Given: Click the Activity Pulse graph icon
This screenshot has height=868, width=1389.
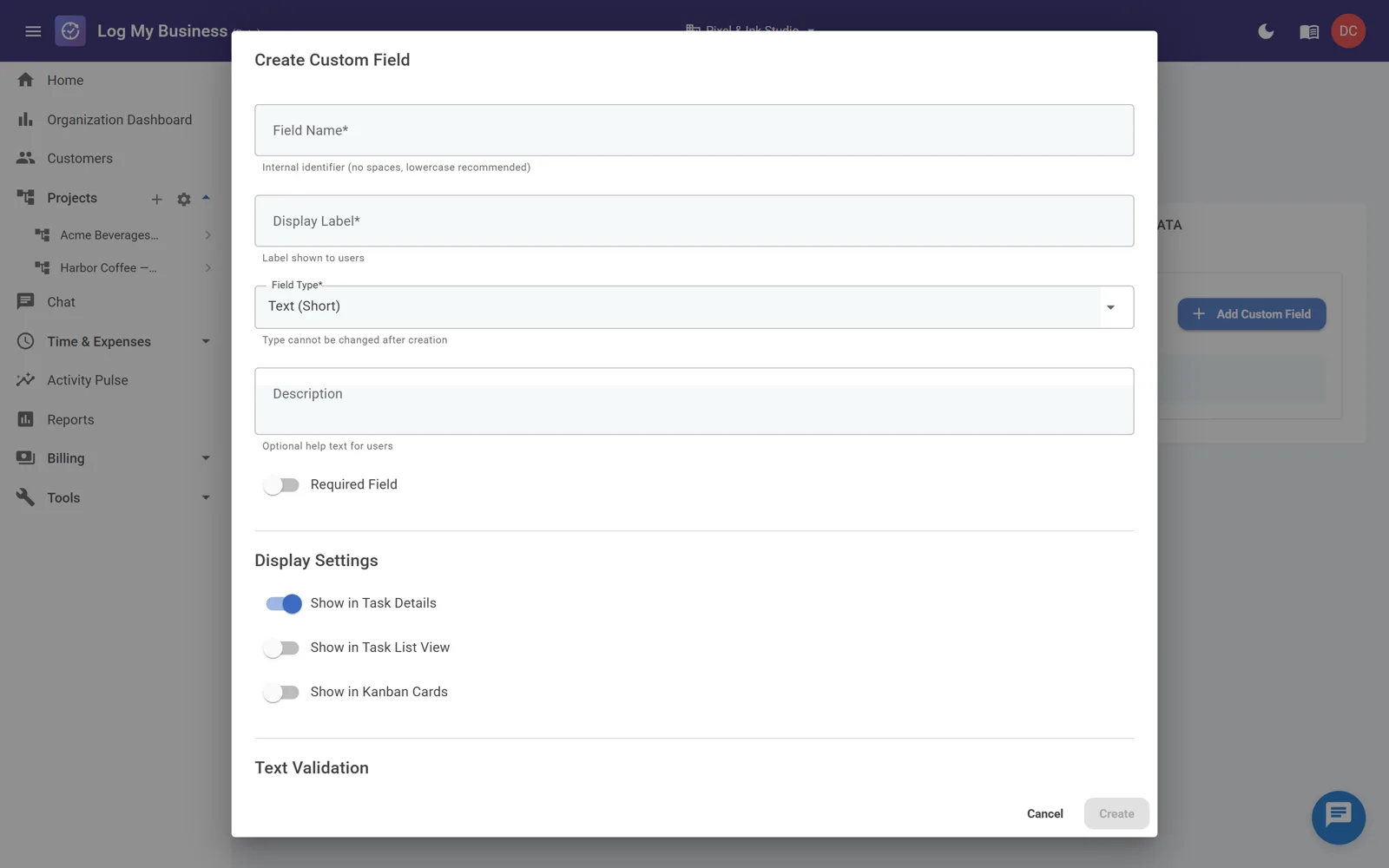Looking at the screenshot, I should pos(26,380).
